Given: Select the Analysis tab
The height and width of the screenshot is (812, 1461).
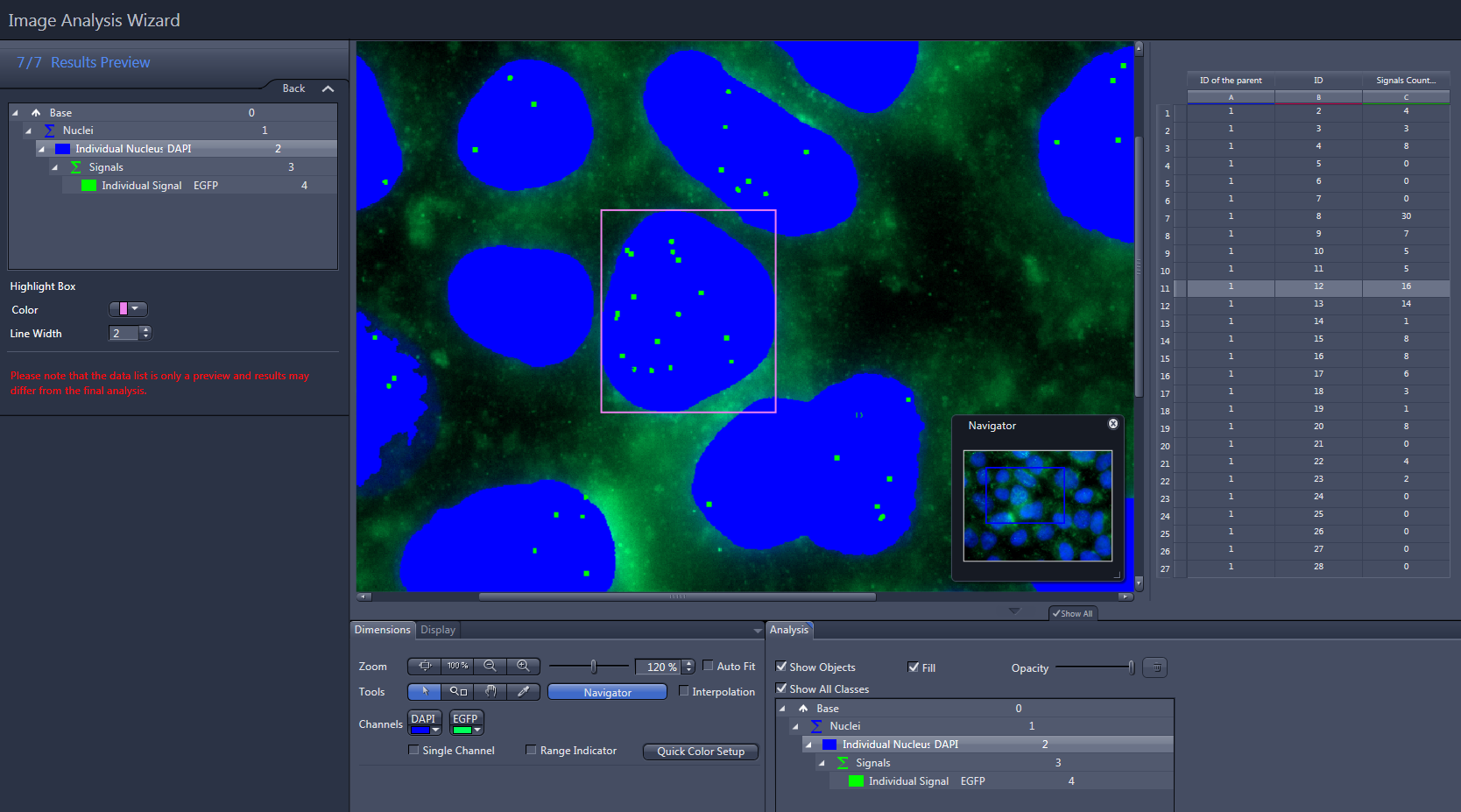Looking at the screenshot, I should 788,629.
